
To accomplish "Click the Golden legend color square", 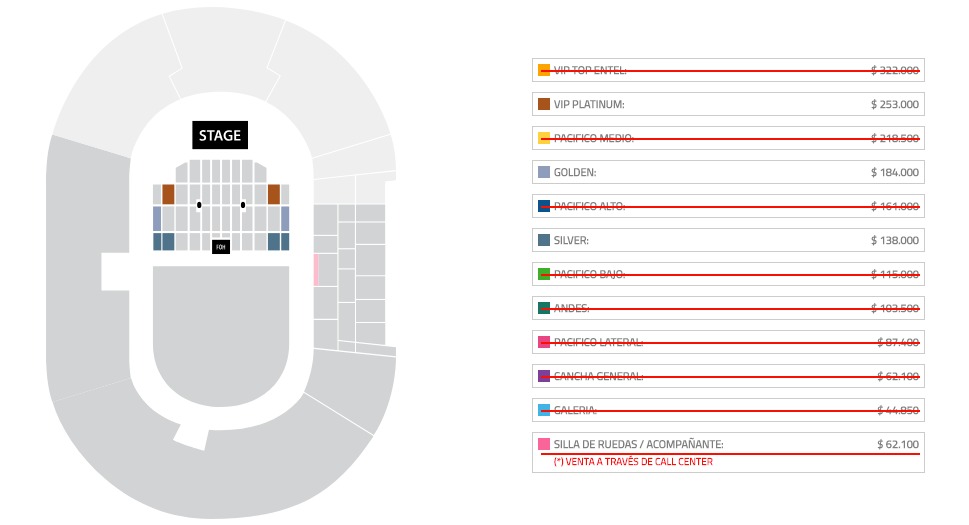I will pos(544,172).
